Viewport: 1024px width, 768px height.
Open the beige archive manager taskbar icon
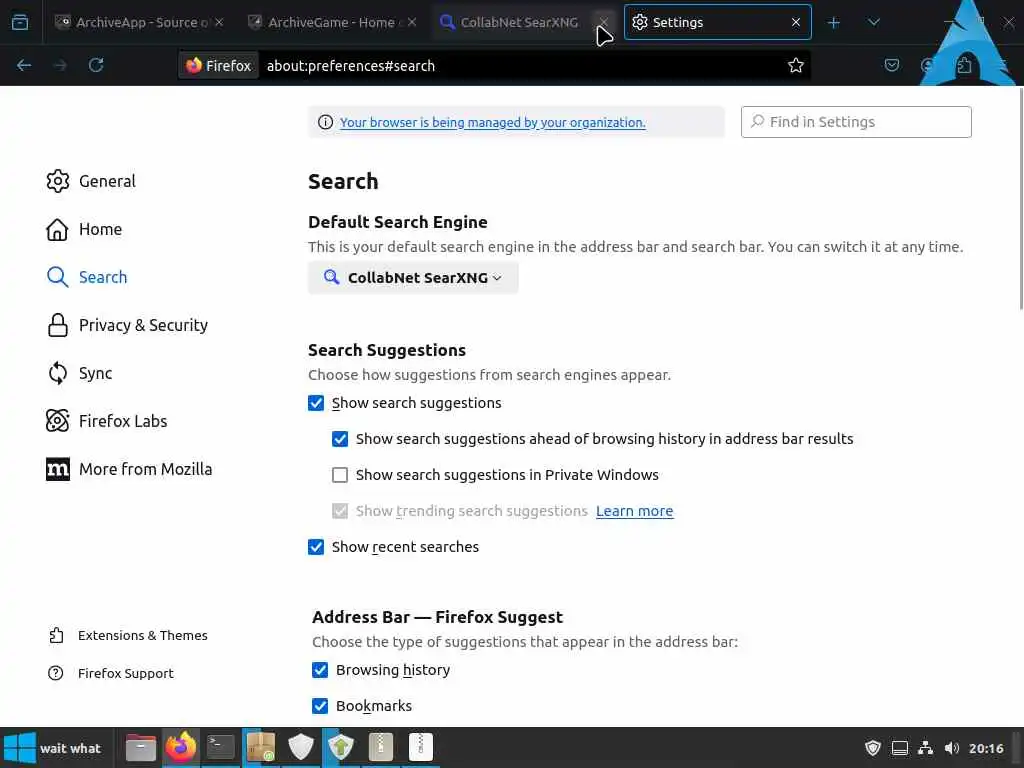[x=381, y=748]
